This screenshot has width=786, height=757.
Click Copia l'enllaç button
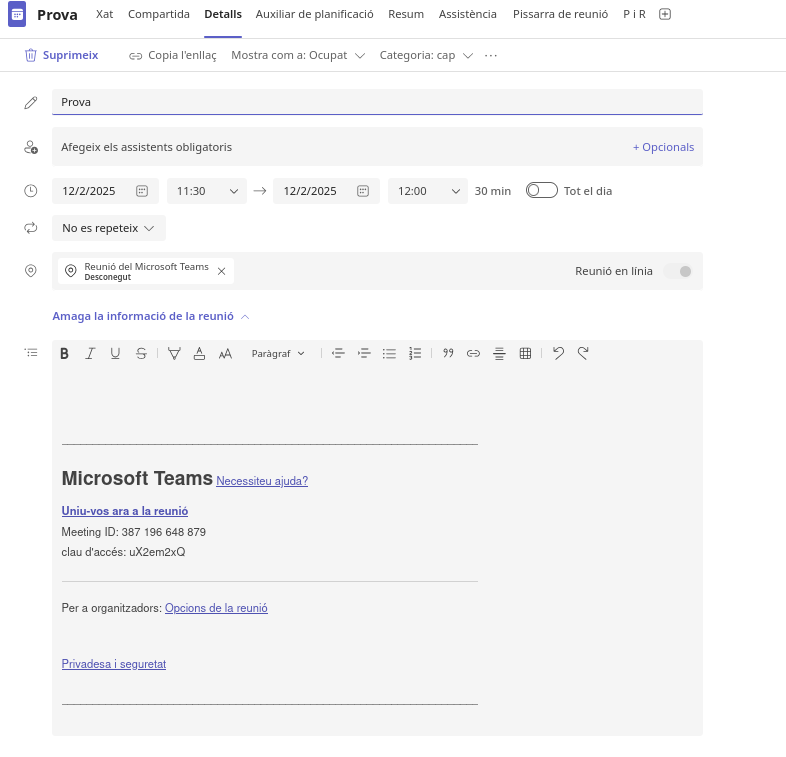tap(173, 55)
